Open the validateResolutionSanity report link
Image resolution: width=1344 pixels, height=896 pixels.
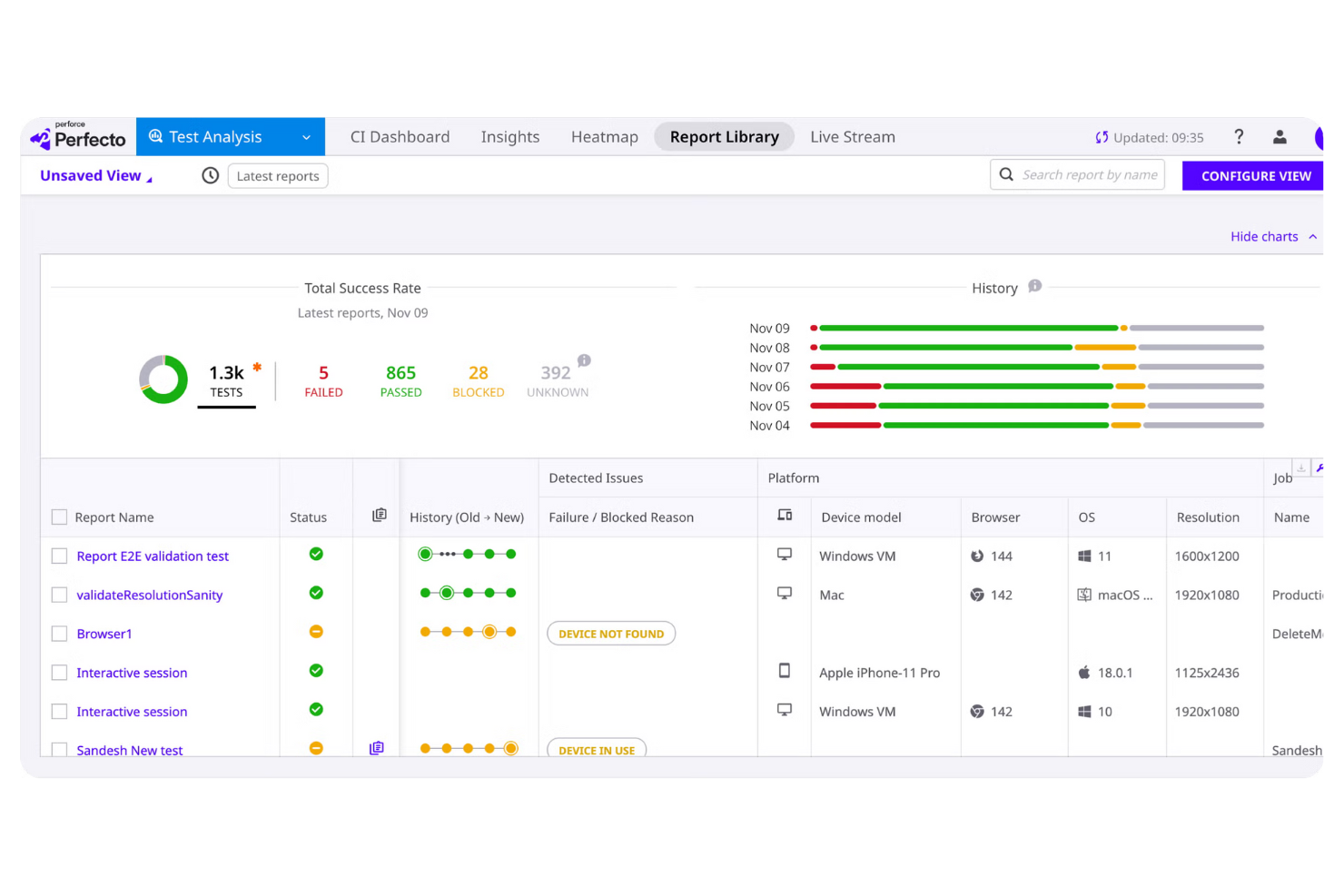149,595
